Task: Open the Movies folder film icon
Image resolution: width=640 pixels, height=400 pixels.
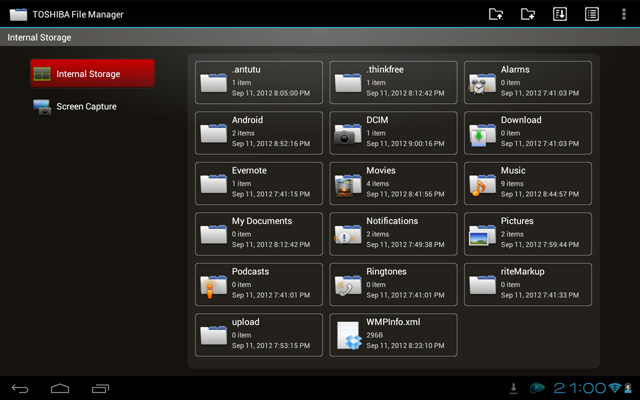Action: coord(348,185)
